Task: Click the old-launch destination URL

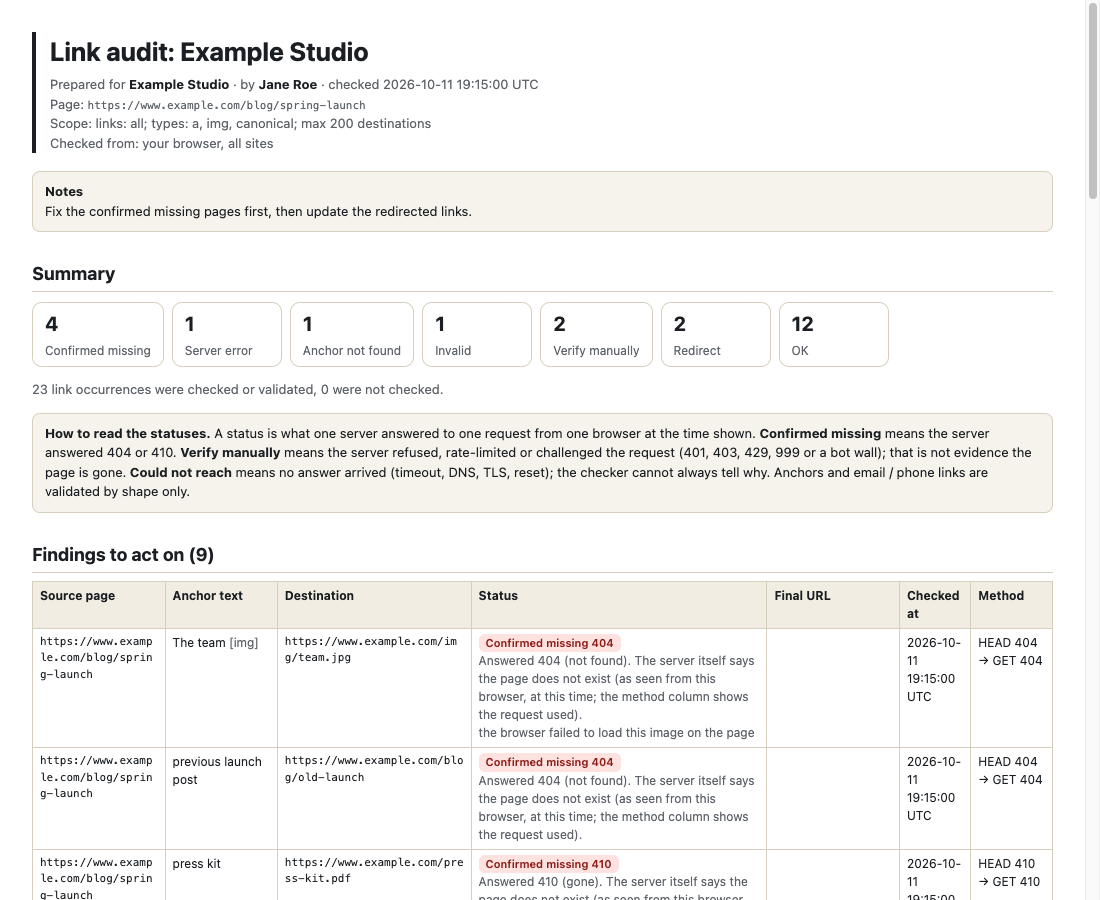Action: pos(374,769)
